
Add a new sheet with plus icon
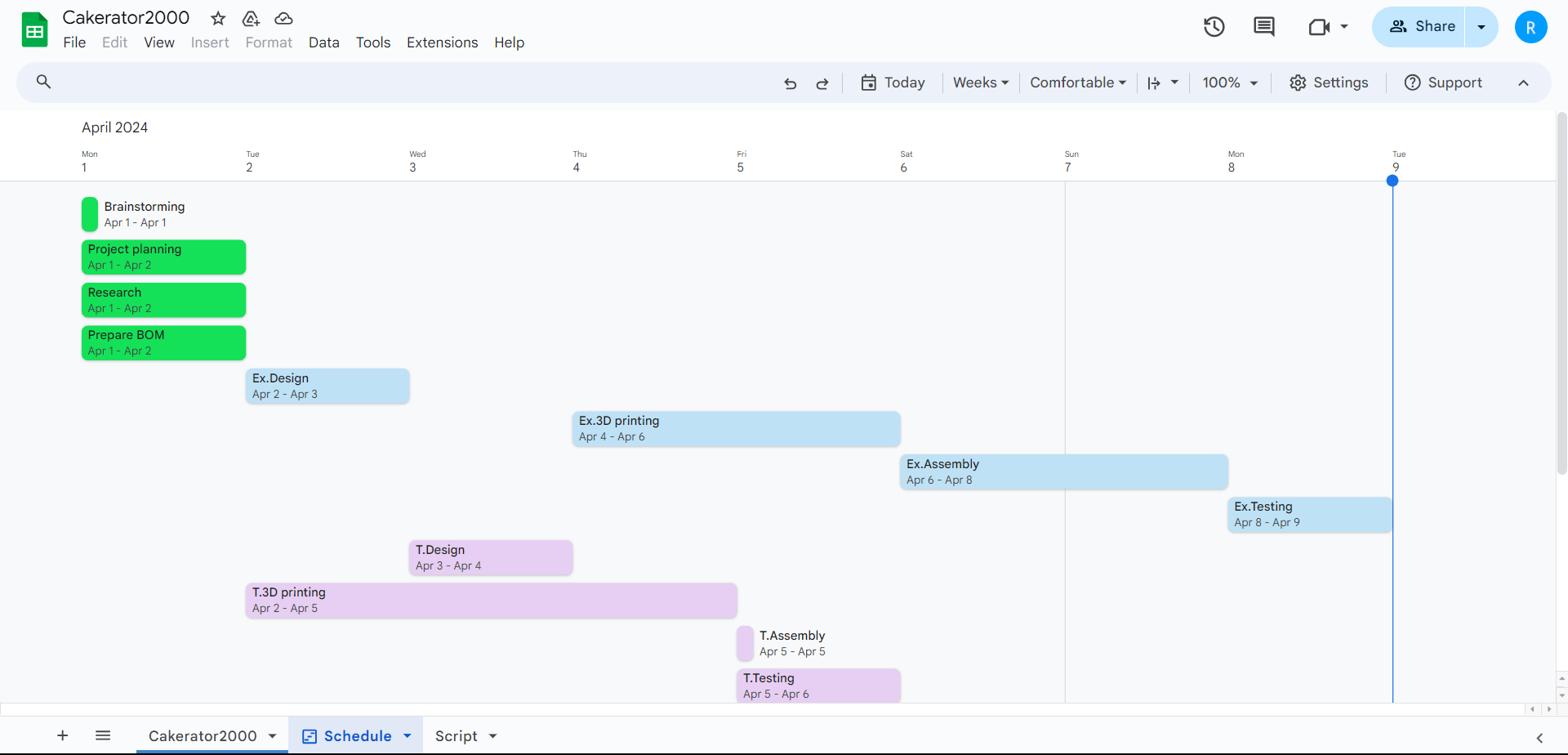pos(62,736)
